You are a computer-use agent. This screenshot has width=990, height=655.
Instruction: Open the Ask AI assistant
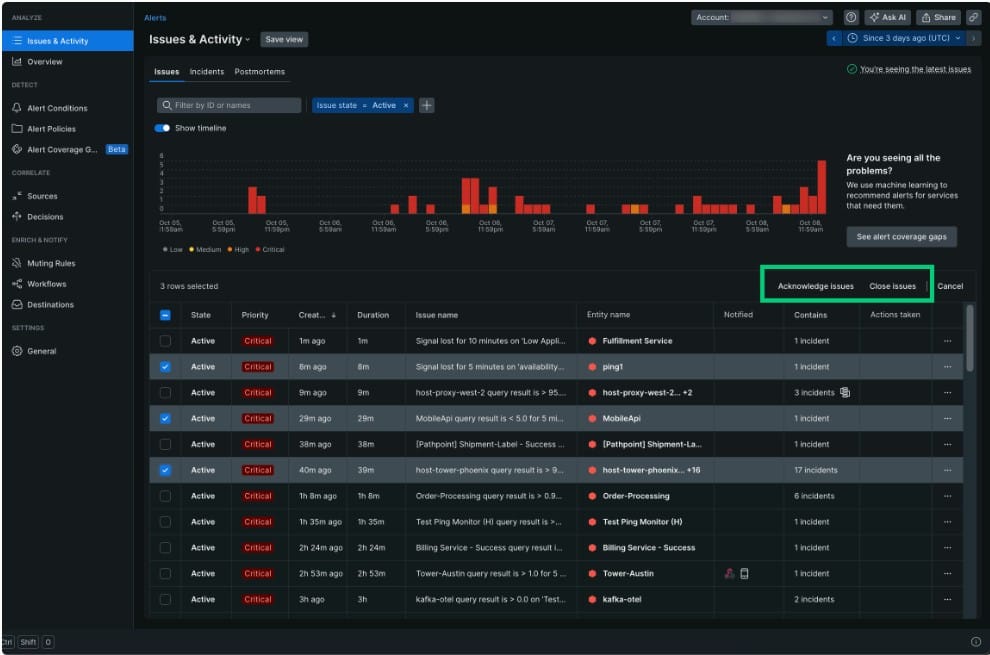pos(888,17)
